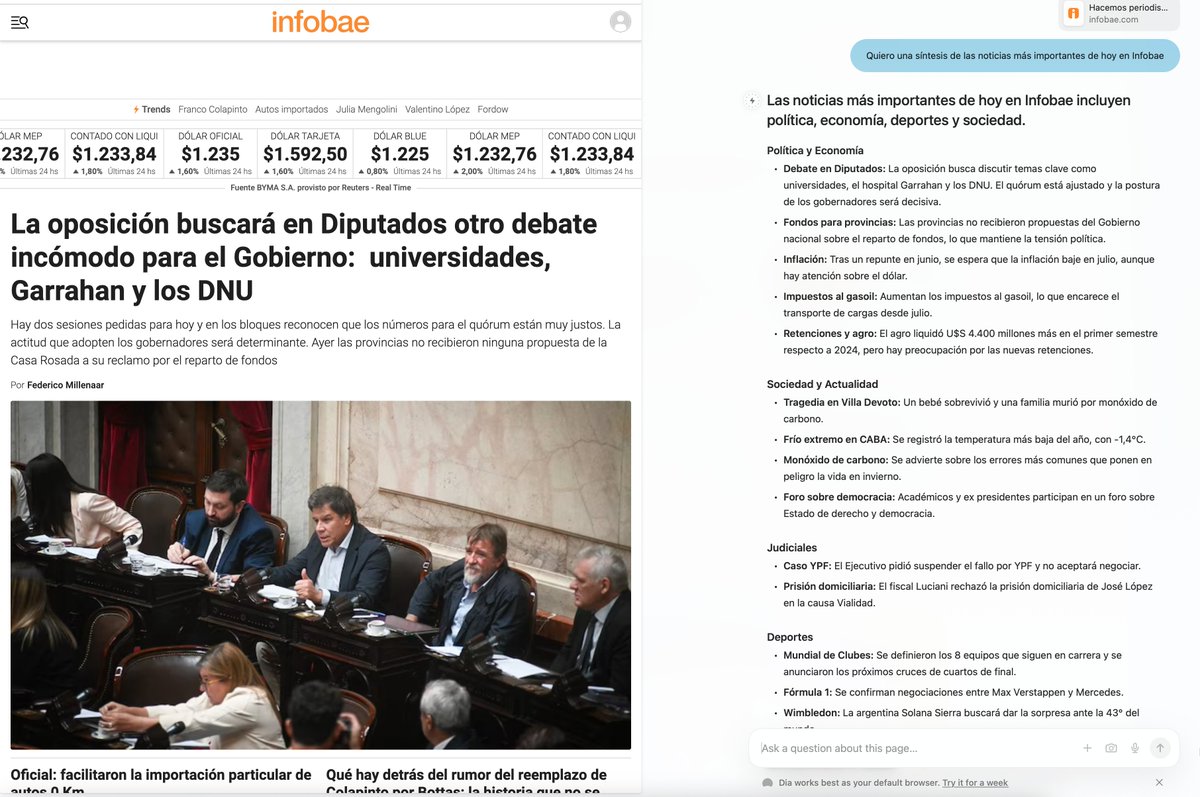Click the Política y Economía heading
The image size is (1200, 797).
pos(815,151)
